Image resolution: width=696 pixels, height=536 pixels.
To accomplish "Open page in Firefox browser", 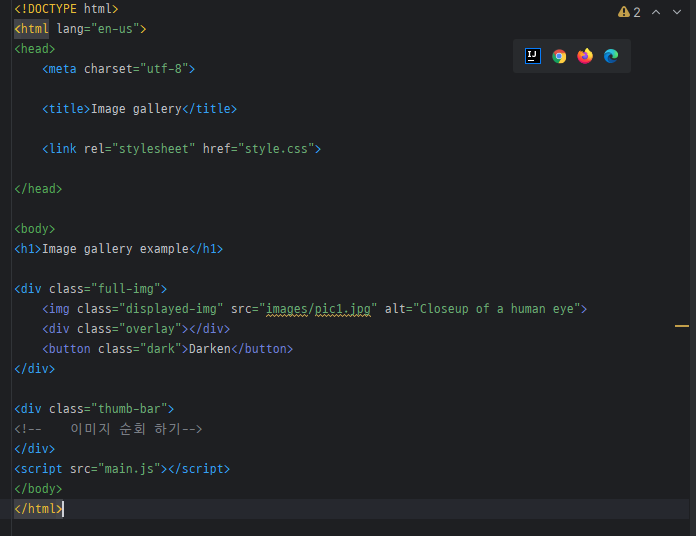I will (x=585, y=56).
